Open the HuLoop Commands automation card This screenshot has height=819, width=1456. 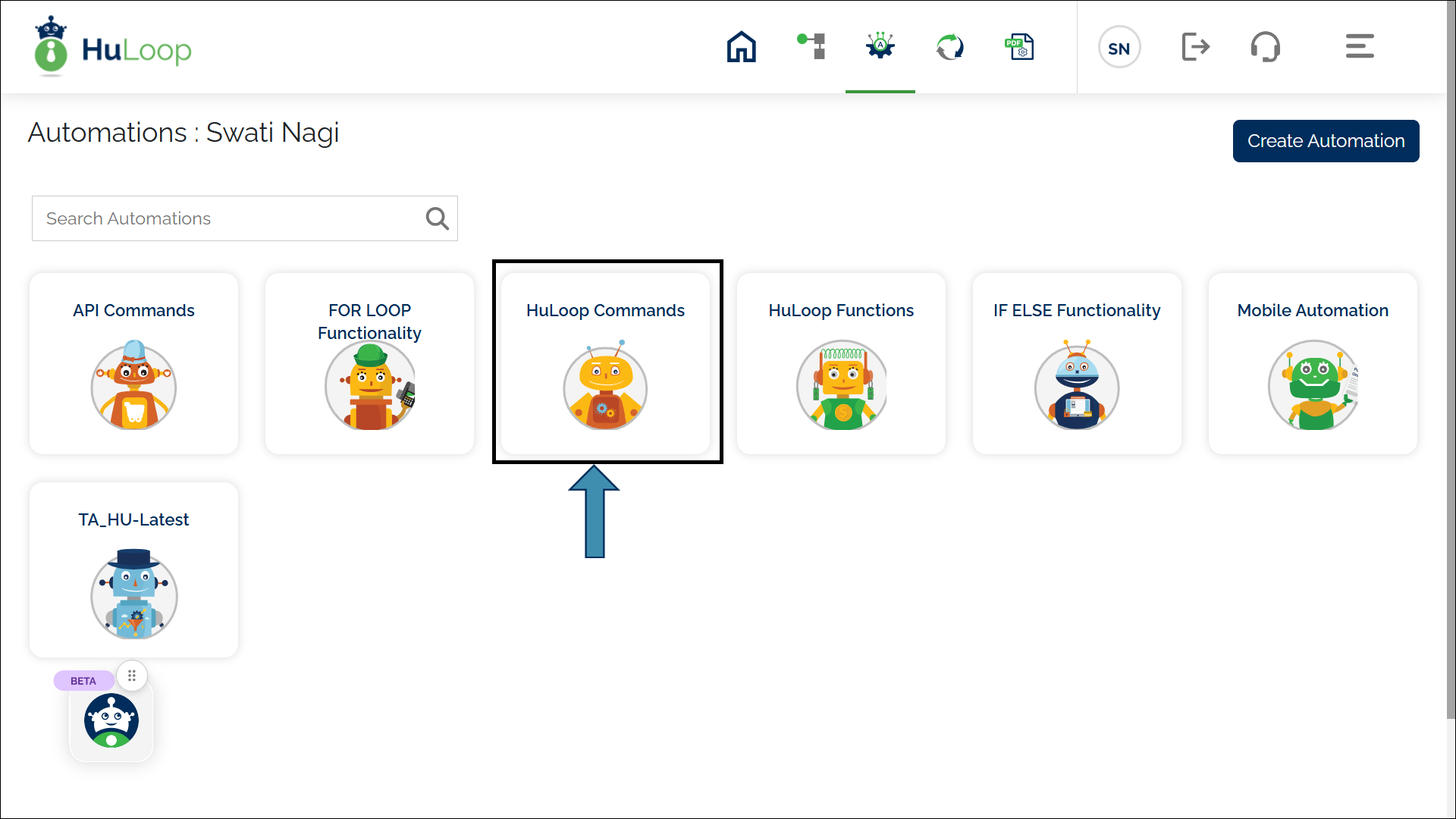(607, 362)
